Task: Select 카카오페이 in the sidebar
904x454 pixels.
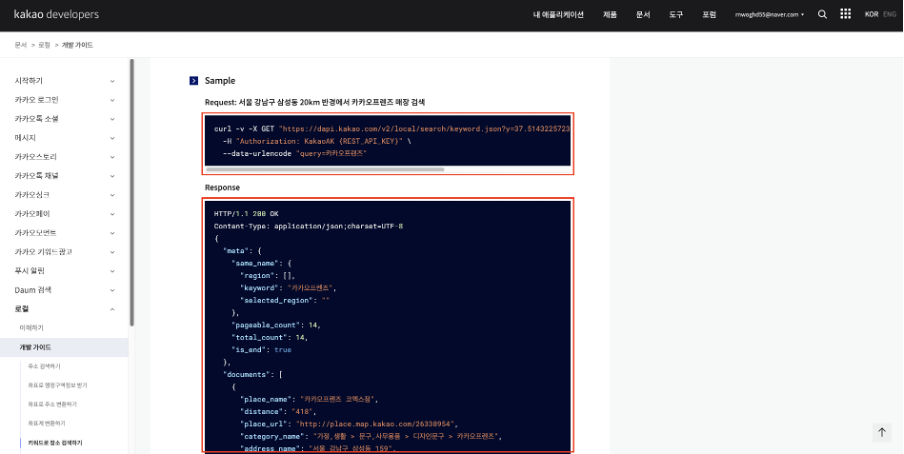Action: point(32,214)
